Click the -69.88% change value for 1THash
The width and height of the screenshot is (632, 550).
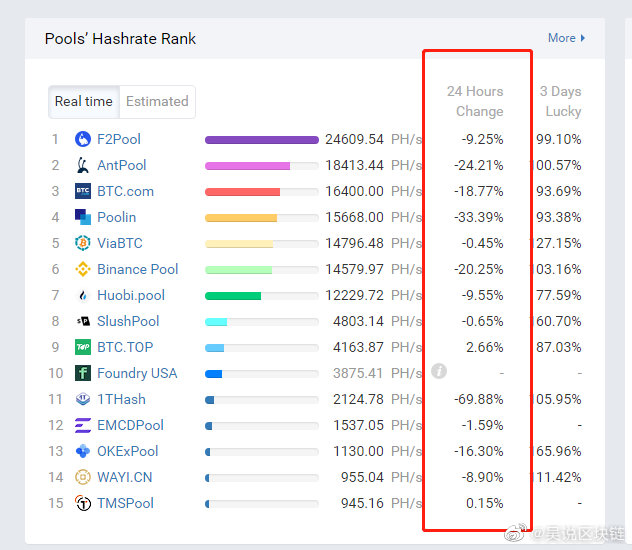[x=478, y=399]
